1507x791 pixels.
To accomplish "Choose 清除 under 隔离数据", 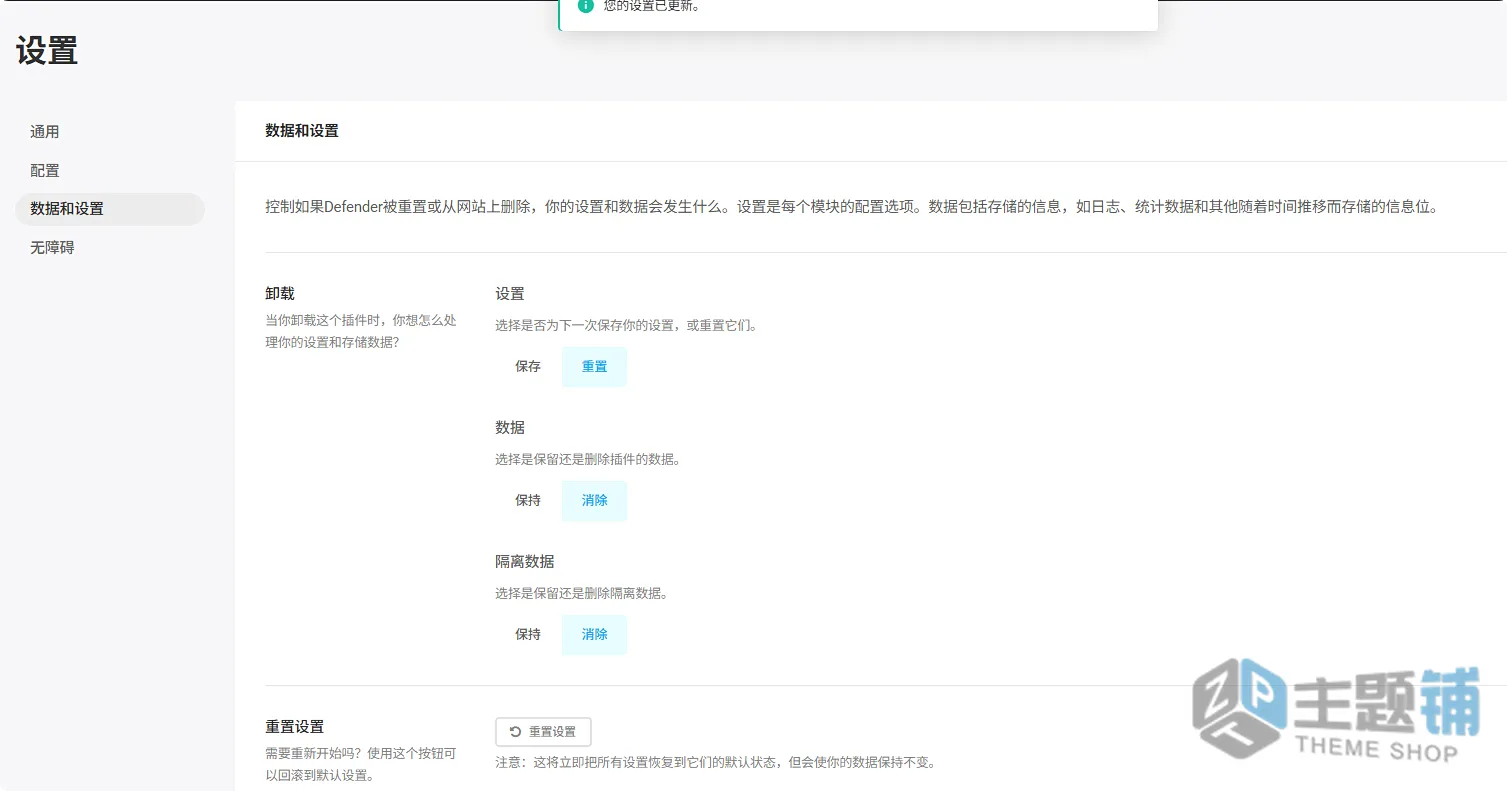I will click(x=594, y=635).
